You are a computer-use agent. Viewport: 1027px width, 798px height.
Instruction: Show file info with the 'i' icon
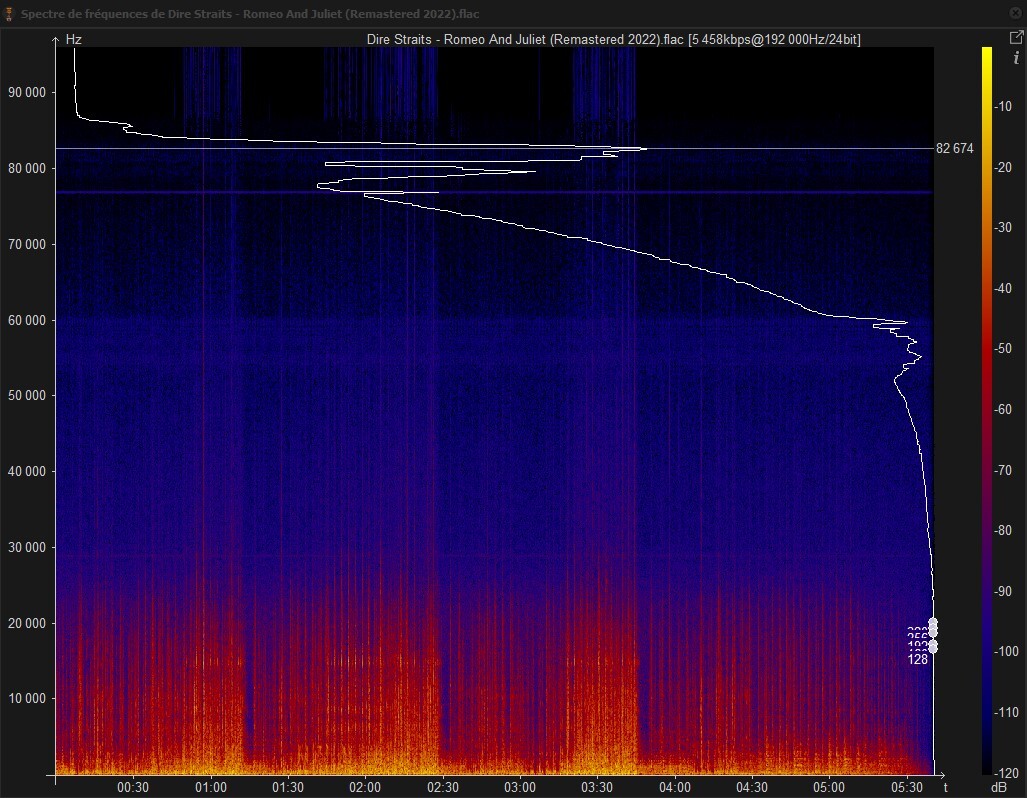coord(1016,58)
